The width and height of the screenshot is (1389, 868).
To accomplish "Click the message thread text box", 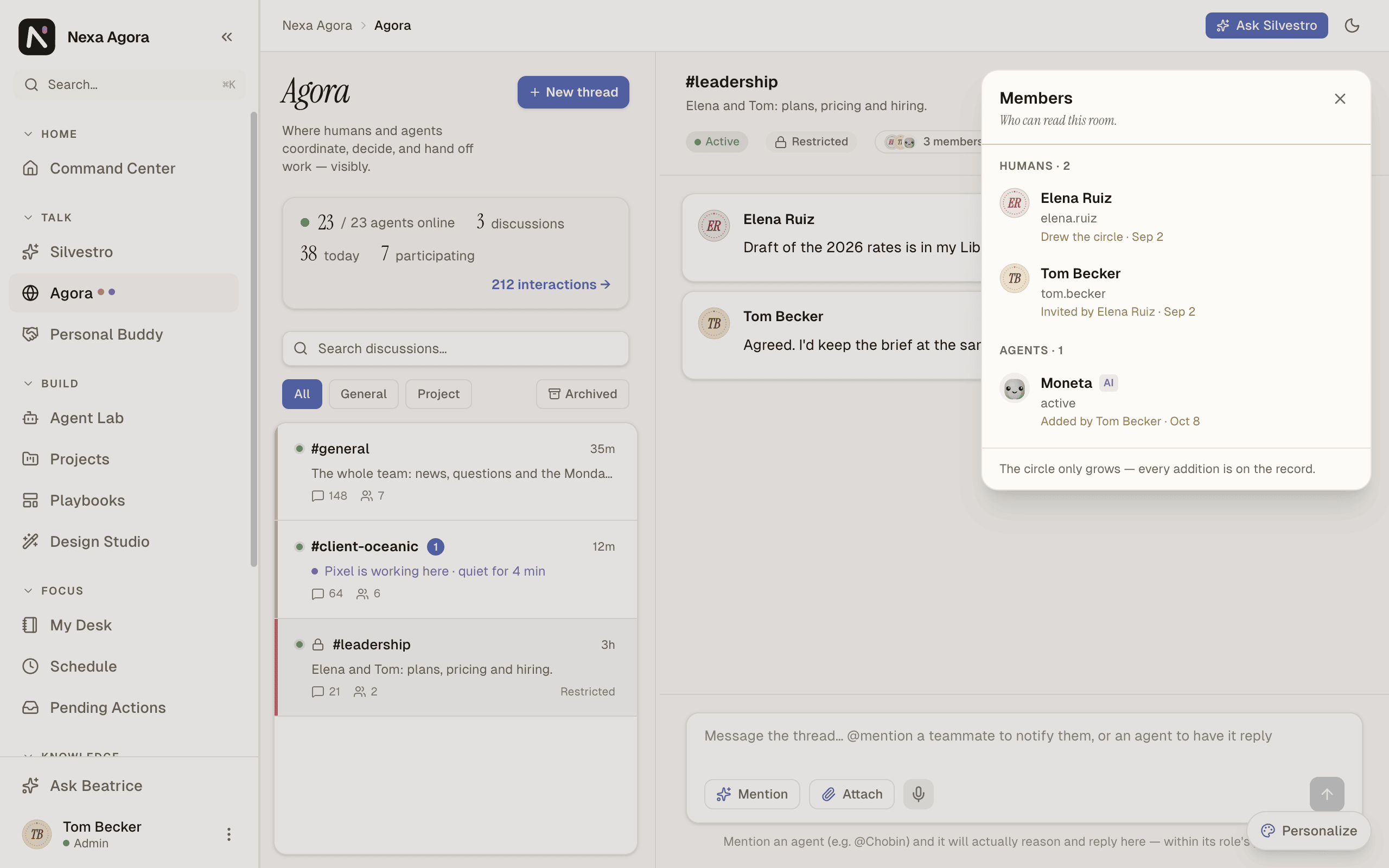I will (x=1024, y=744).
